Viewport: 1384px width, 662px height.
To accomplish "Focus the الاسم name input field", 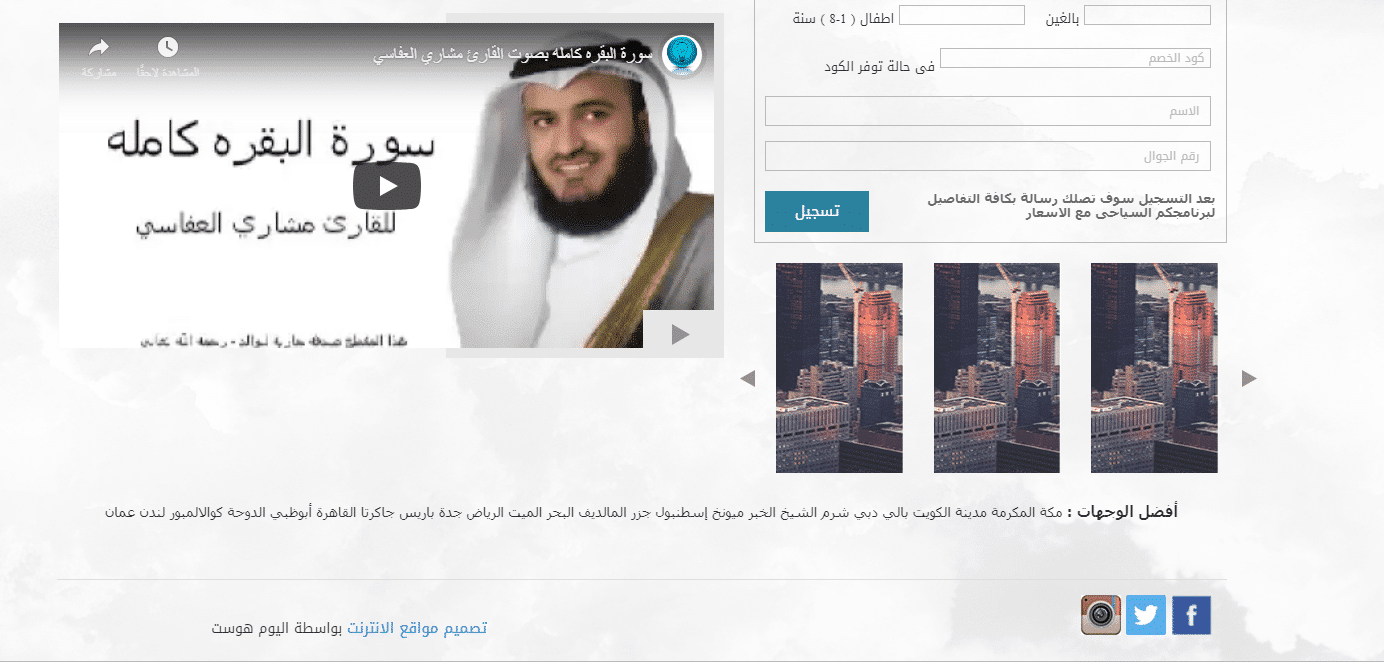I will (988, 111).
